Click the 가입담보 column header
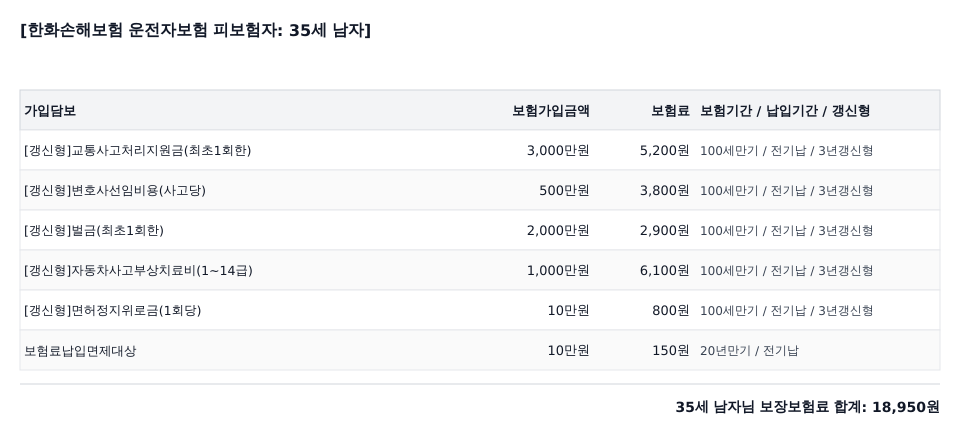This screenshot has height=440, width=960. [50, 111]
